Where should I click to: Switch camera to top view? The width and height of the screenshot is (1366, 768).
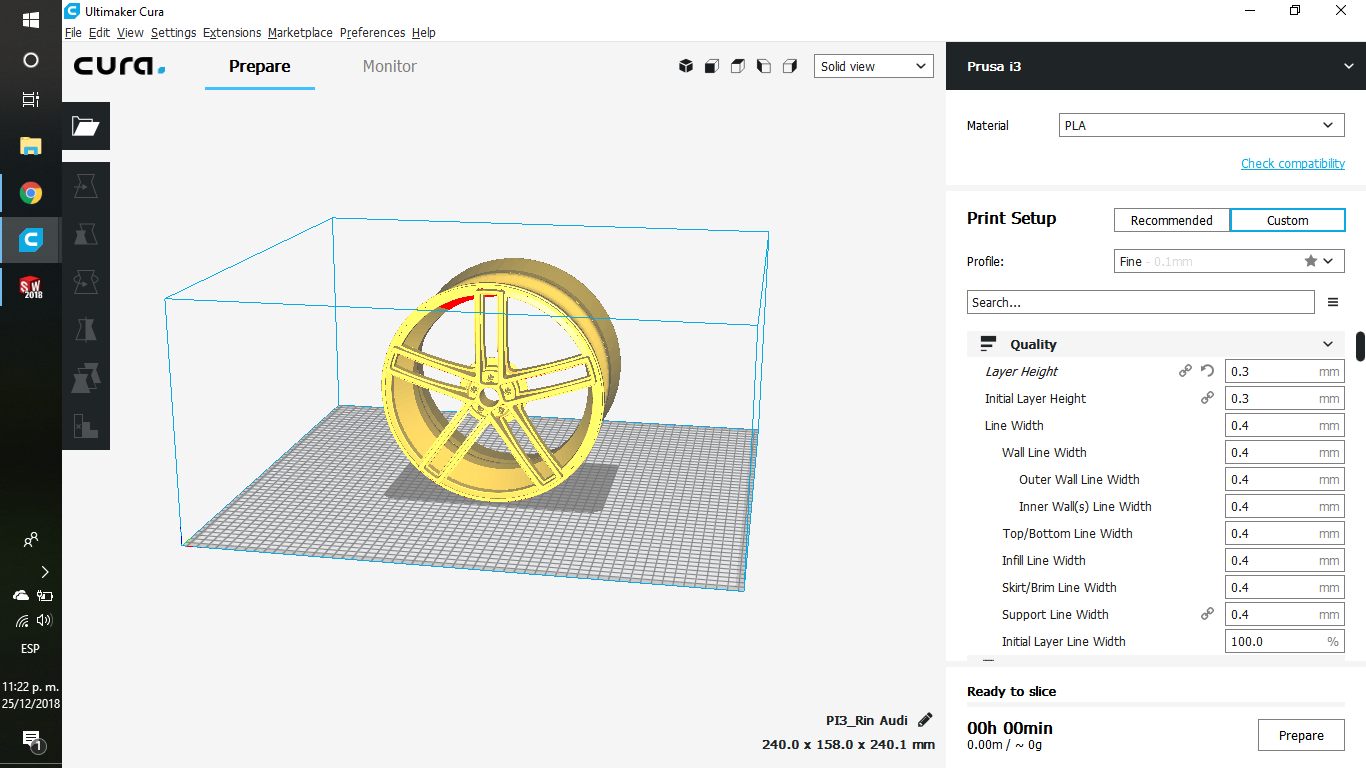click(738, 66)
